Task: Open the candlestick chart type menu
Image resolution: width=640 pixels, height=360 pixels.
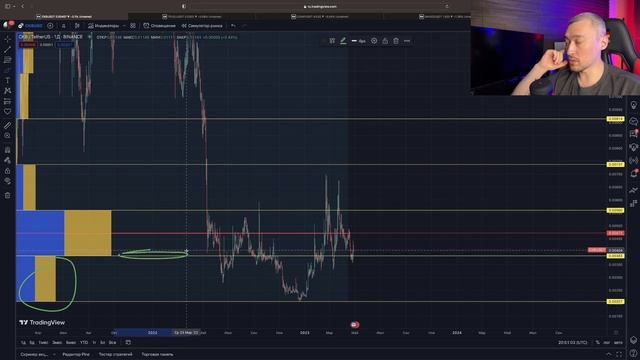Action: 77,26
